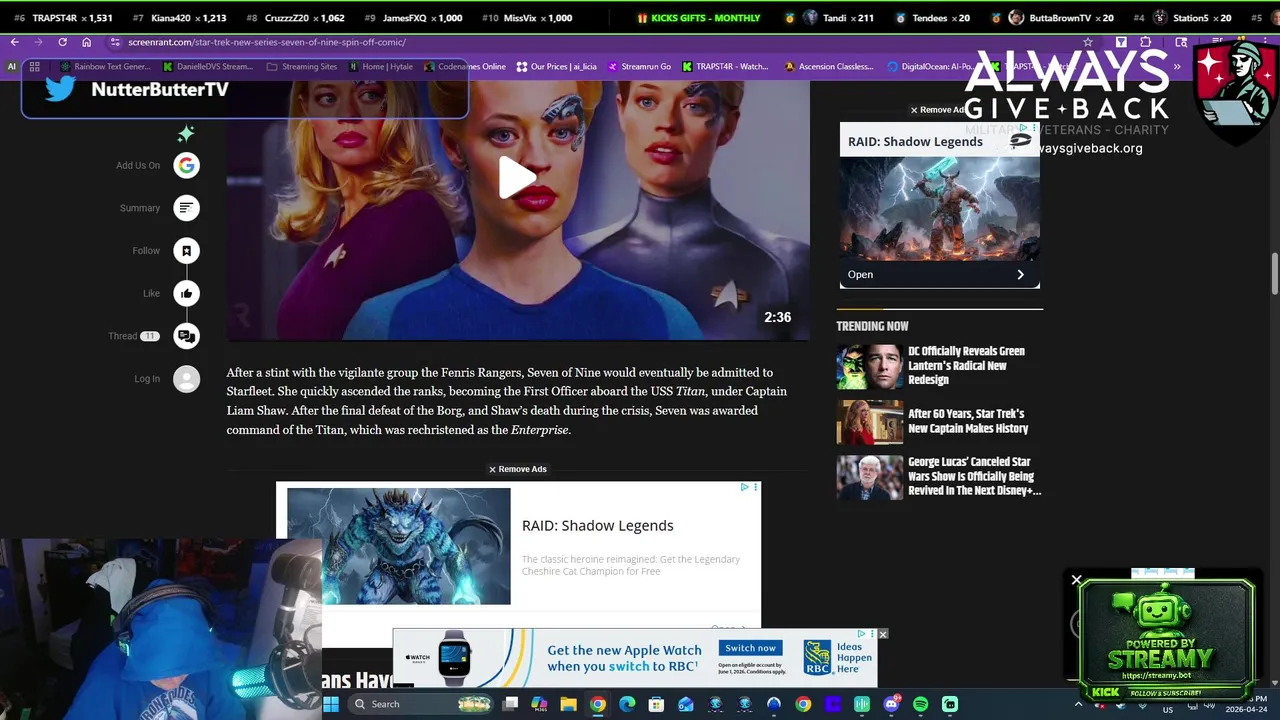Viewport: 1280px width, 720px height.
Task: Click the TRENDING NOW heading
Action: (x=872, y=326)
